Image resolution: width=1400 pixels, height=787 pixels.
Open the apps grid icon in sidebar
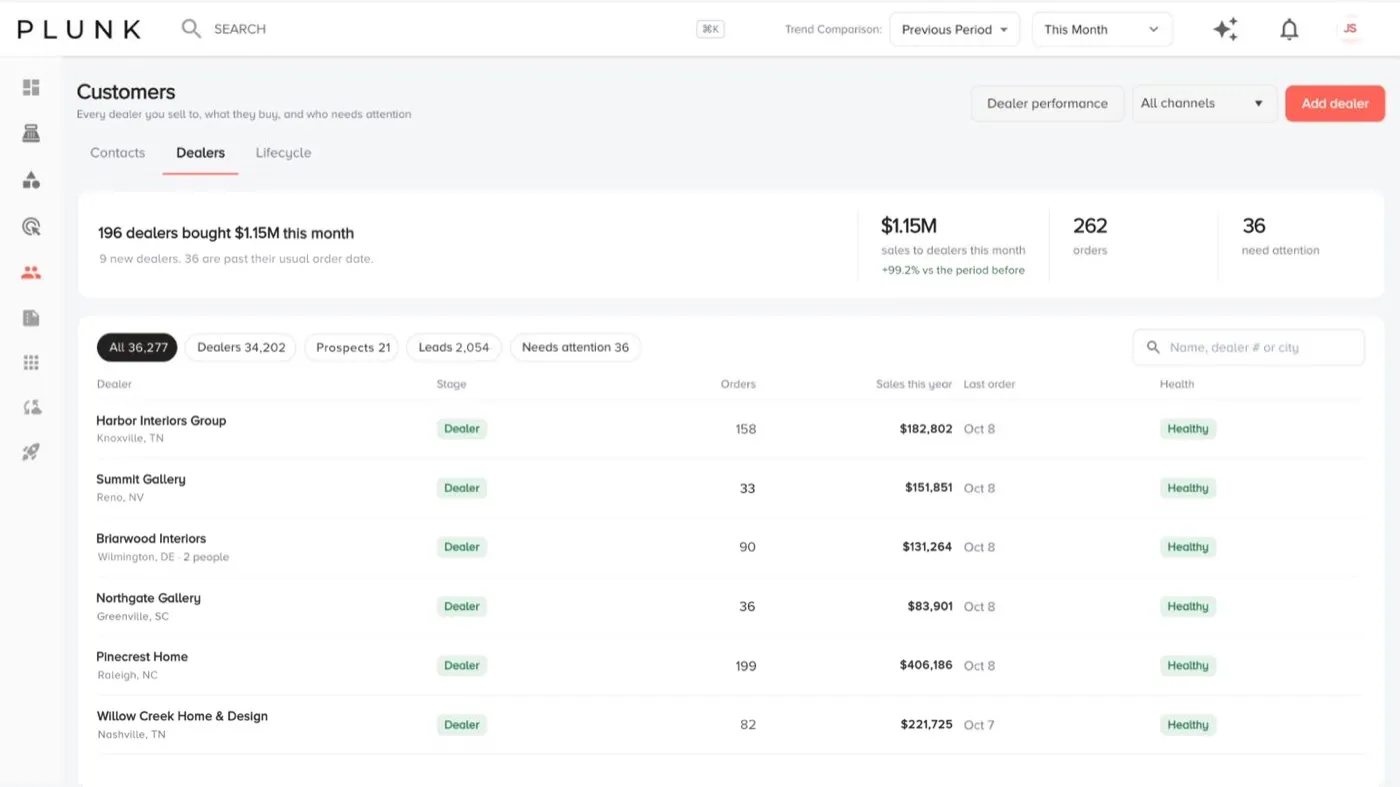31,362
